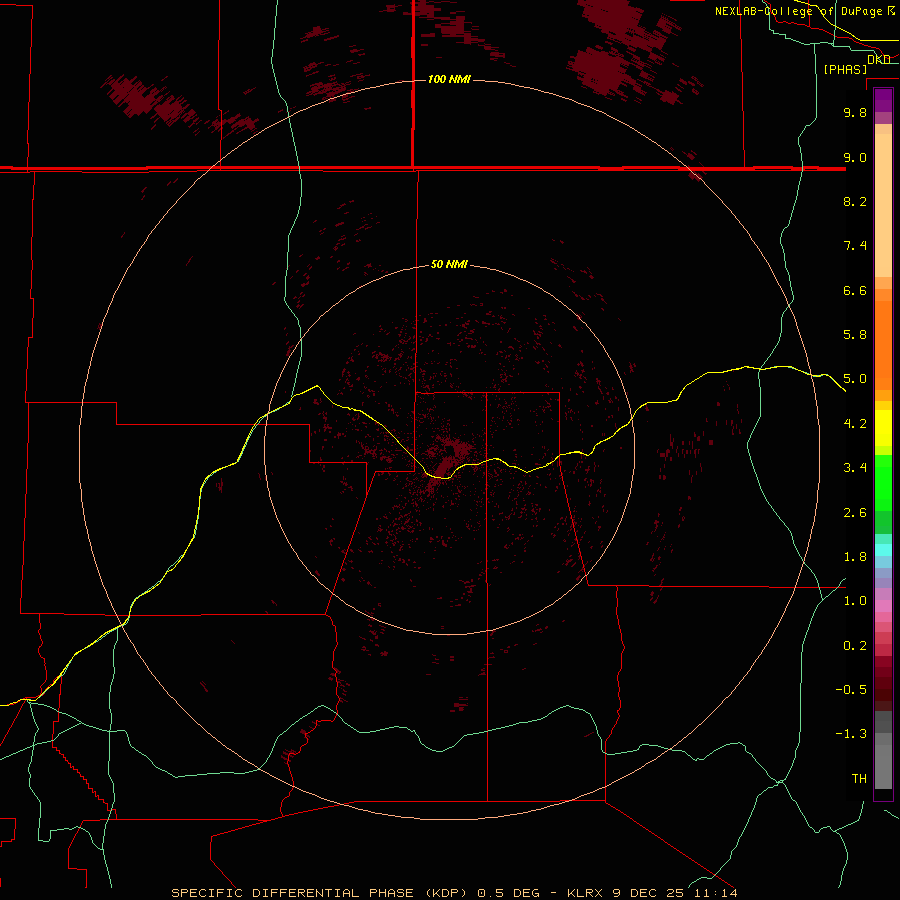Select the 3.4 colorbar scale value
The width and height of the screenshot is (900, 900).
pyautogui.click(x=855, y=468)
